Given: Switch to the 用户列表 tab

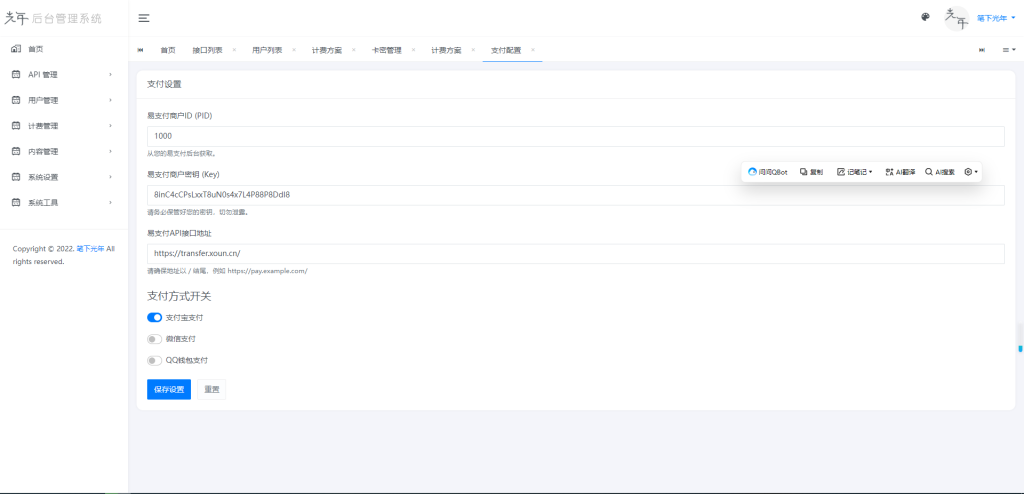Looking at the screenshot, I should (x=266, y=50).
